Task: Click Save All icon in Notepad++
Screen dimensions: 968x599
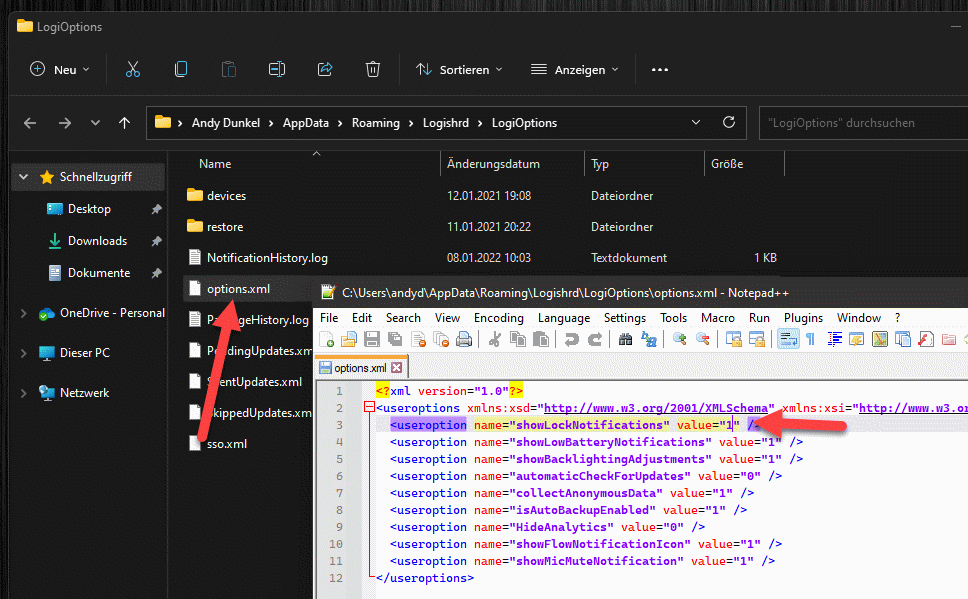Action: (394, 339)
